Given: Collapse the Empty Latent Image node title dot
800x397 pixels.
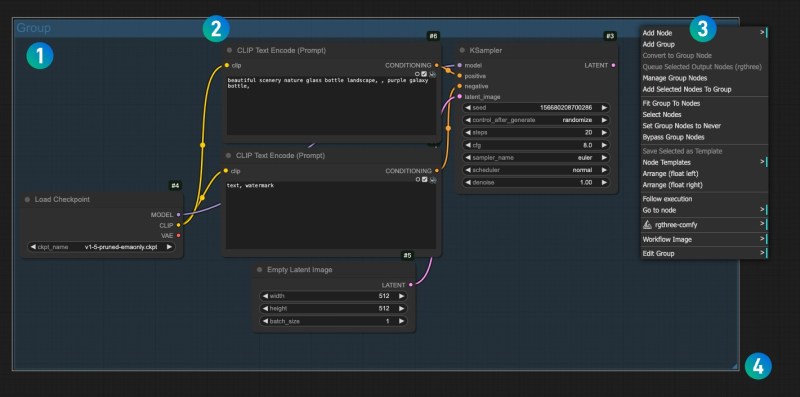Looking at the screenshot, I should pyautogui.click(x=260, y=269).
